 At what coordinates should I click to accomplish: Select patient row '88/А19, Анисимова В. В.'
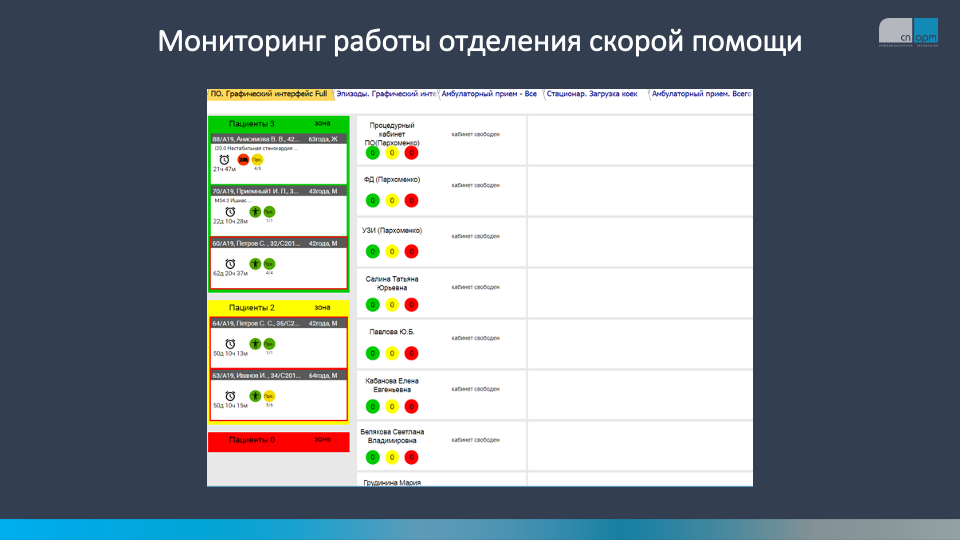click(x=279, y=139)
